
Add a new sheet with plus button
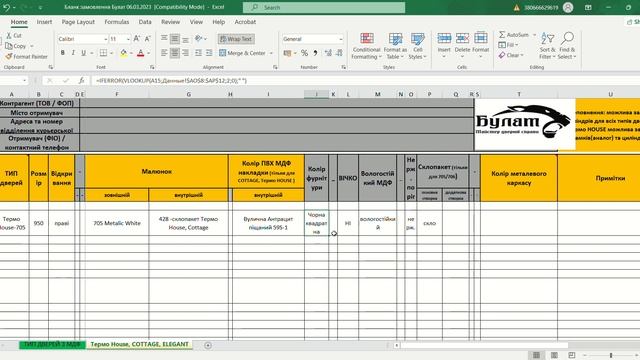click(208, 345)
